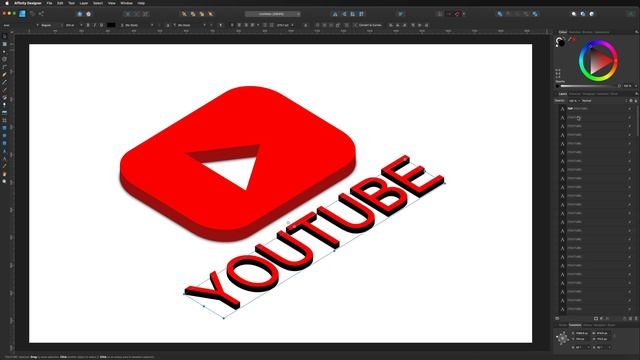Screen dimensions: 640x360
Task: Click the boolean Add operation icon
Action: pos(500,14)
